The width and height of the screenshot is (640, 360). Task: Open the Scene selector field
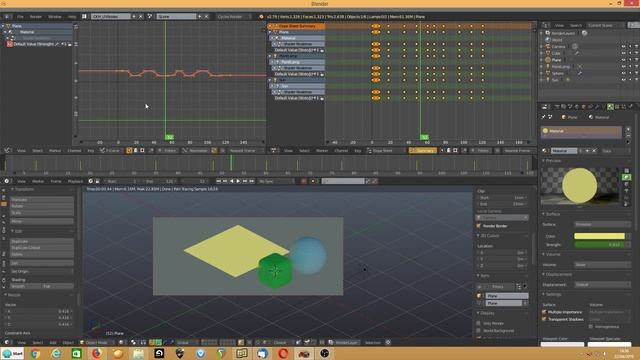point(176,17)
